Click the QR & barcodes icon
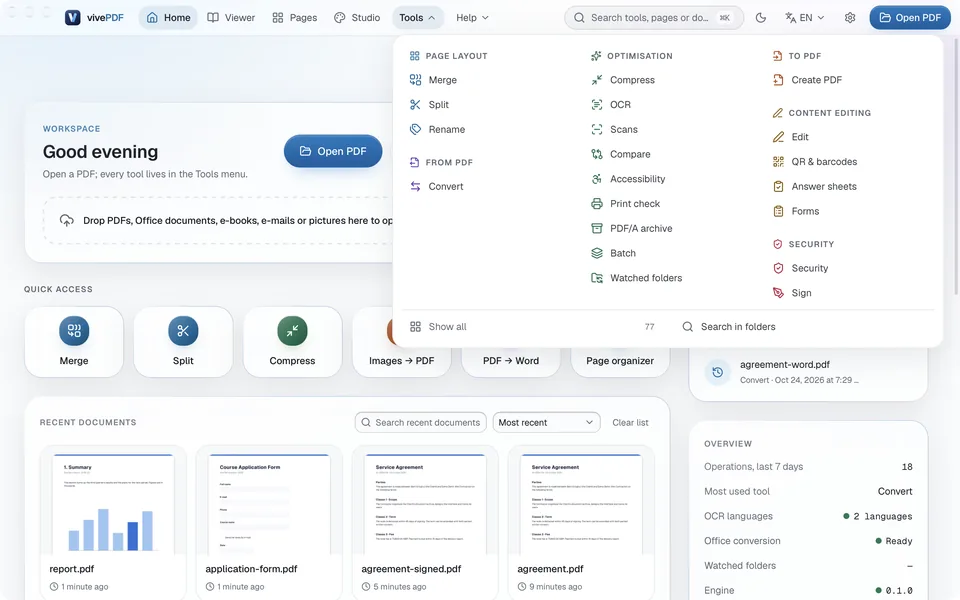960x600 pixels. pyautogui.click(x=778, y=162)
